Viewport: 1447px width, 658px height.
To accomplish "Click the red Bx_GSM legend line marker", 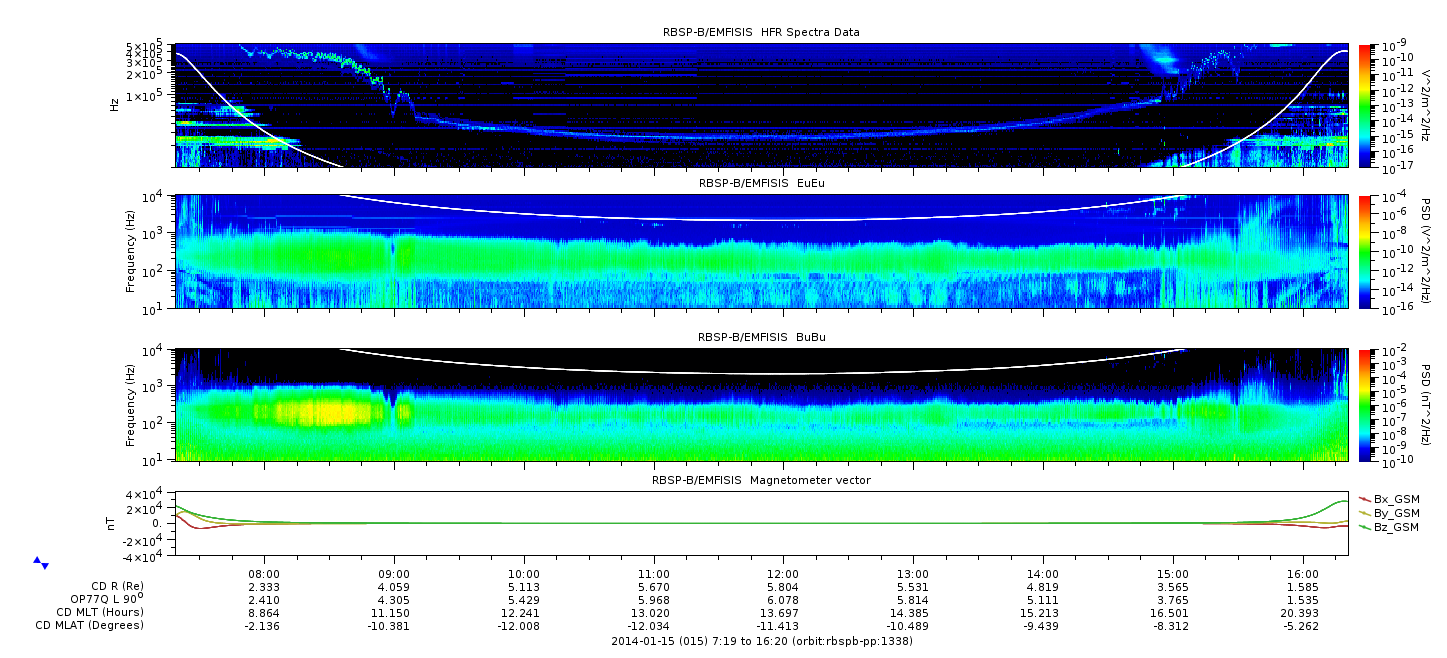I will click(1365, 499).
